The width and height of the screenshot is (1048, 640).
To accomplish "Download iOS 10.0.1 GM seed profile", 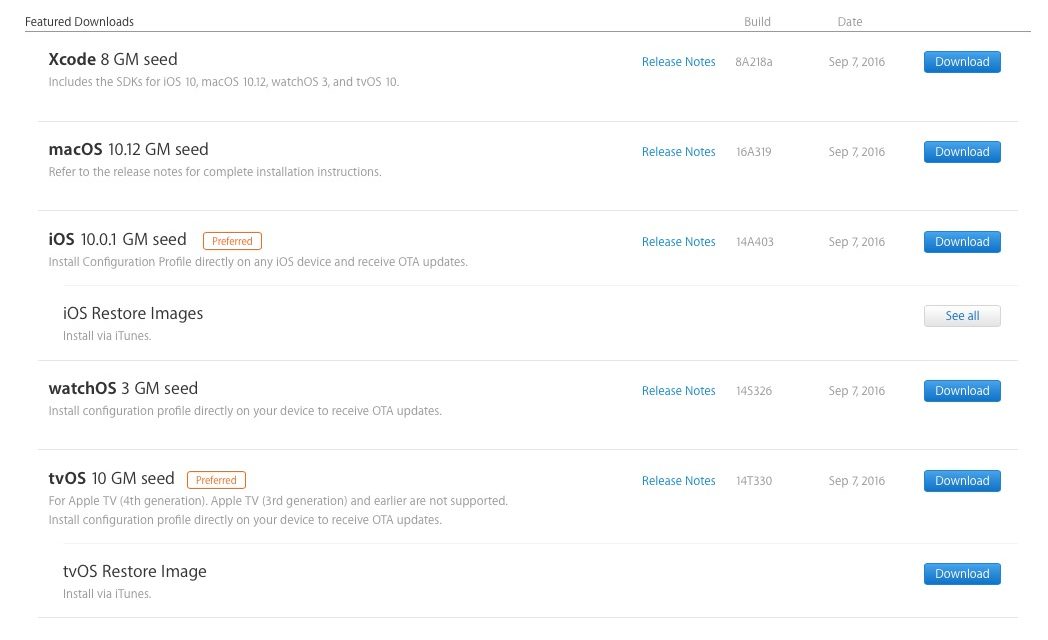I will (x=962, y=242).
